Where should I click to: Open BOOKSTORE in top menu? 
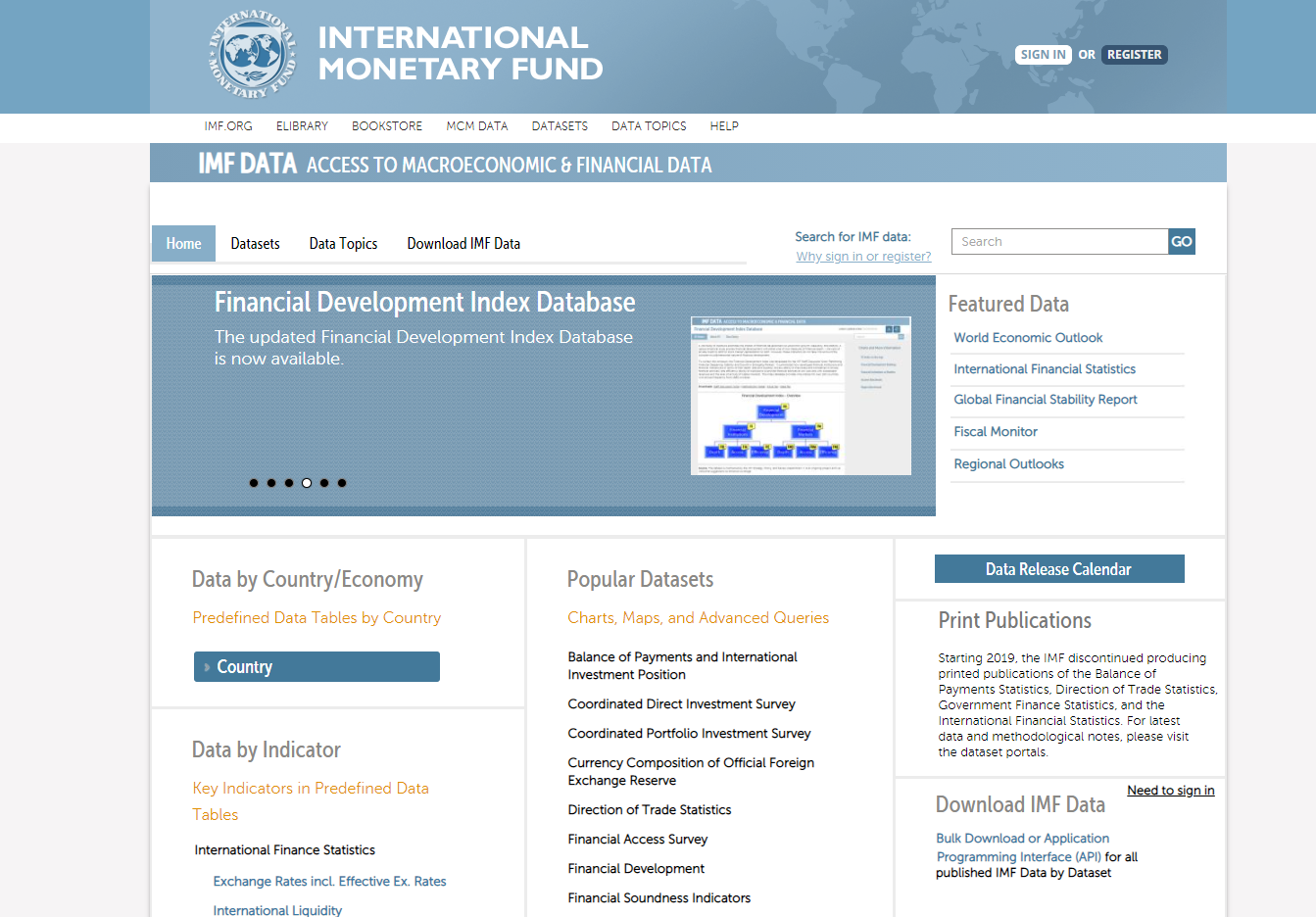[387, 126]
